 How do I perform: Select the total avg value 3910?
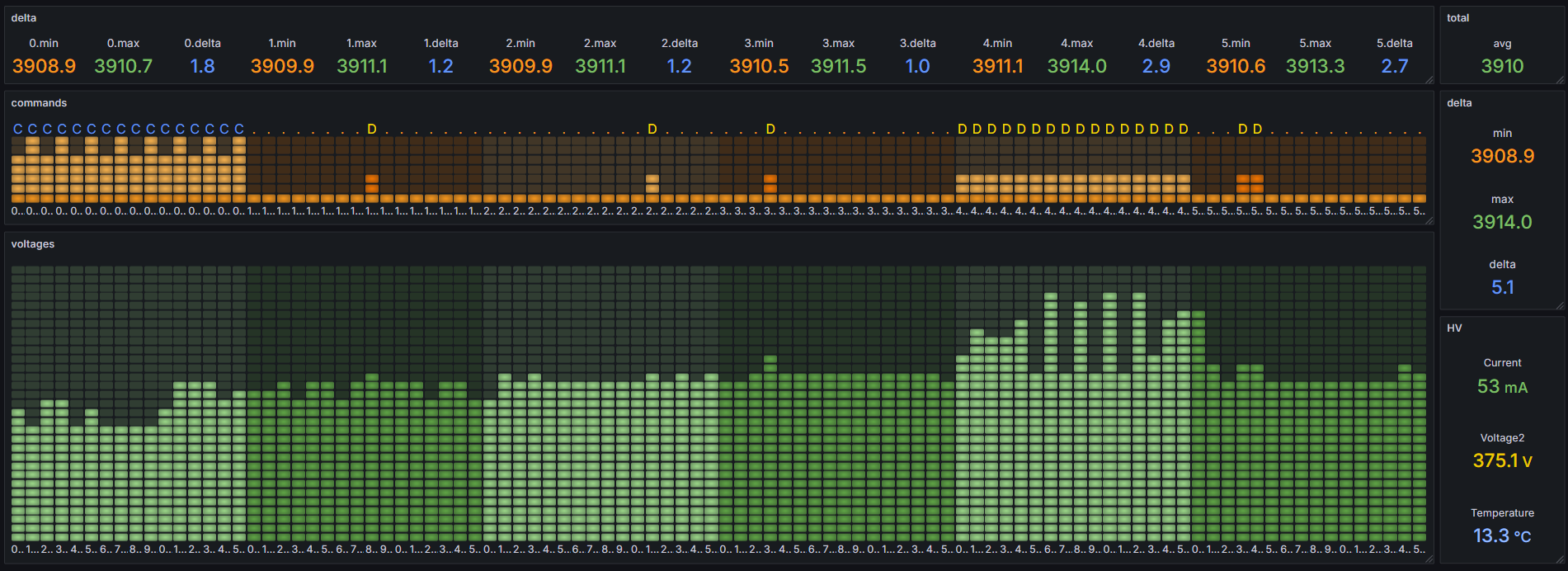click(1502, 66)
